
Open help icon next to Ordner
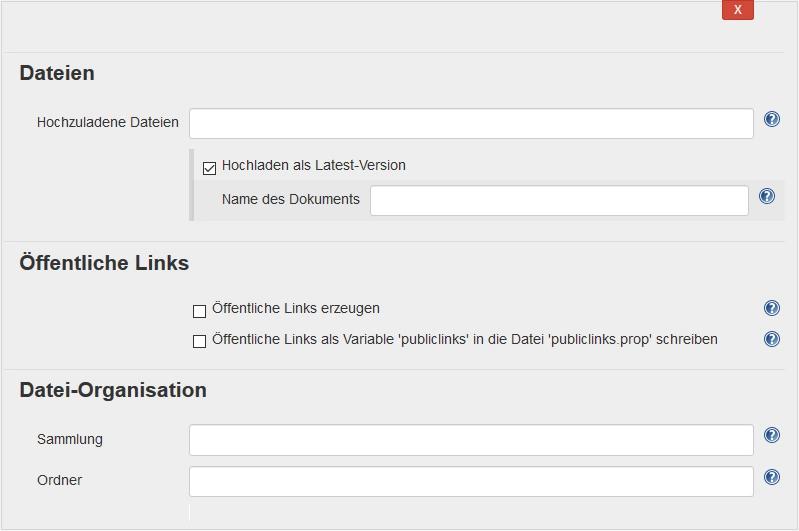click(771, 478)
